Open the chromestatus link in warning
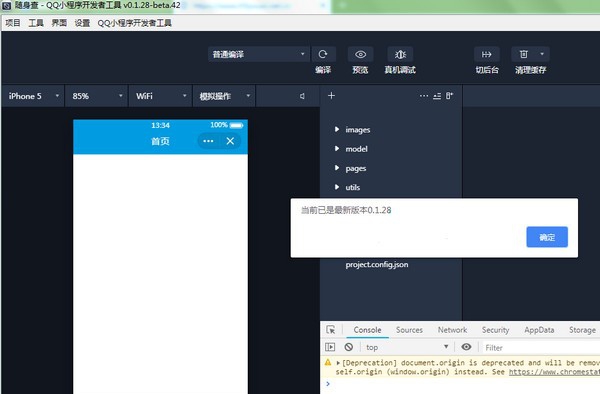 554,372
